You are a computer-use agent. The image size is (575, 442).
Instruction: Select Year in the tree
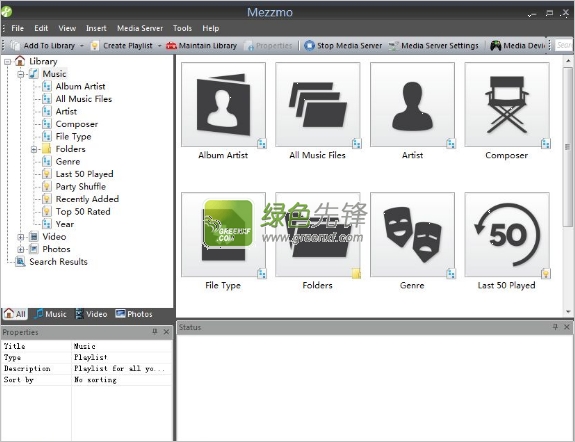(65, 224)
